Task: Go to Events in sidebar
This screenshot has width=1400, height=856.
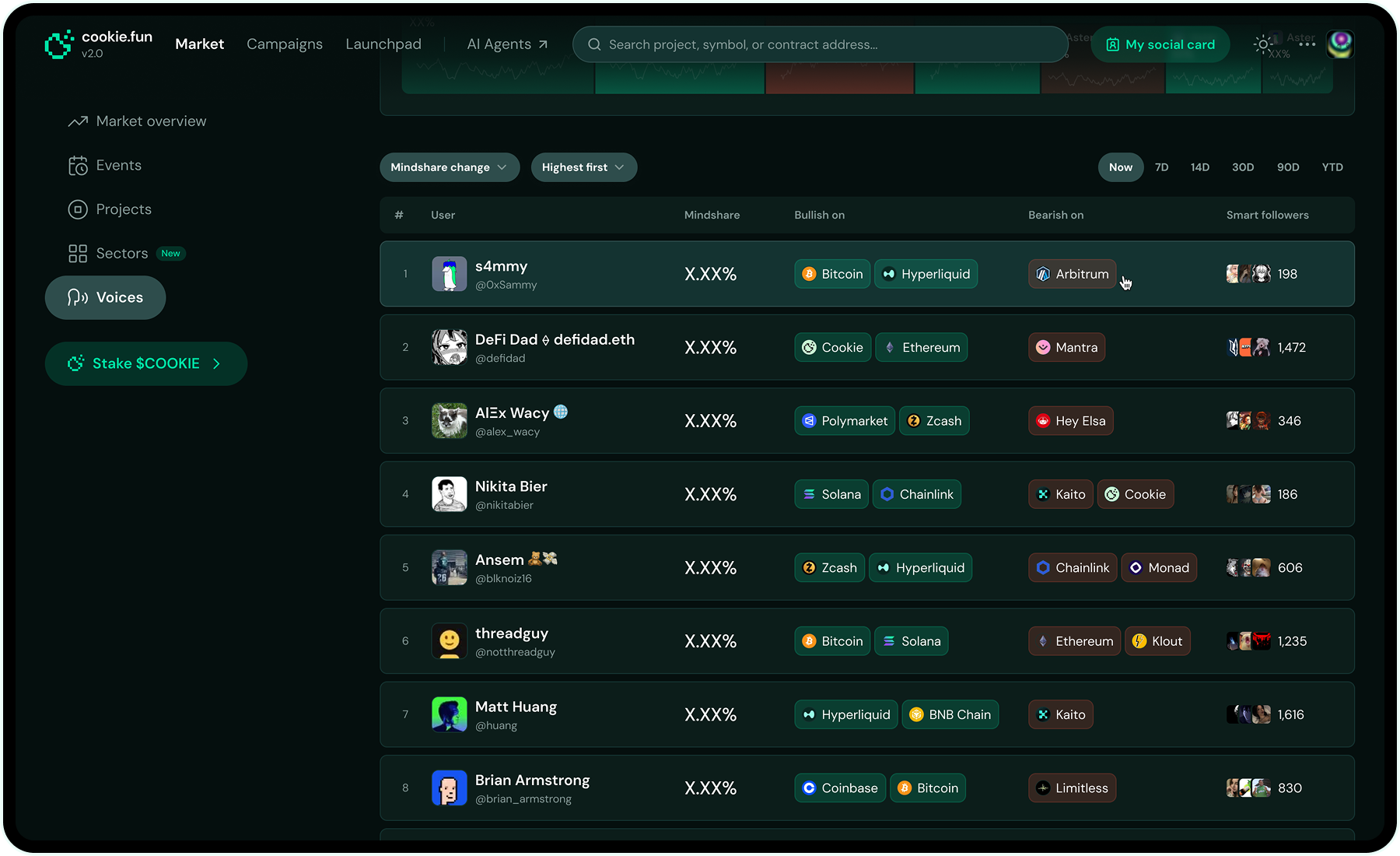Action: (105, 166)
